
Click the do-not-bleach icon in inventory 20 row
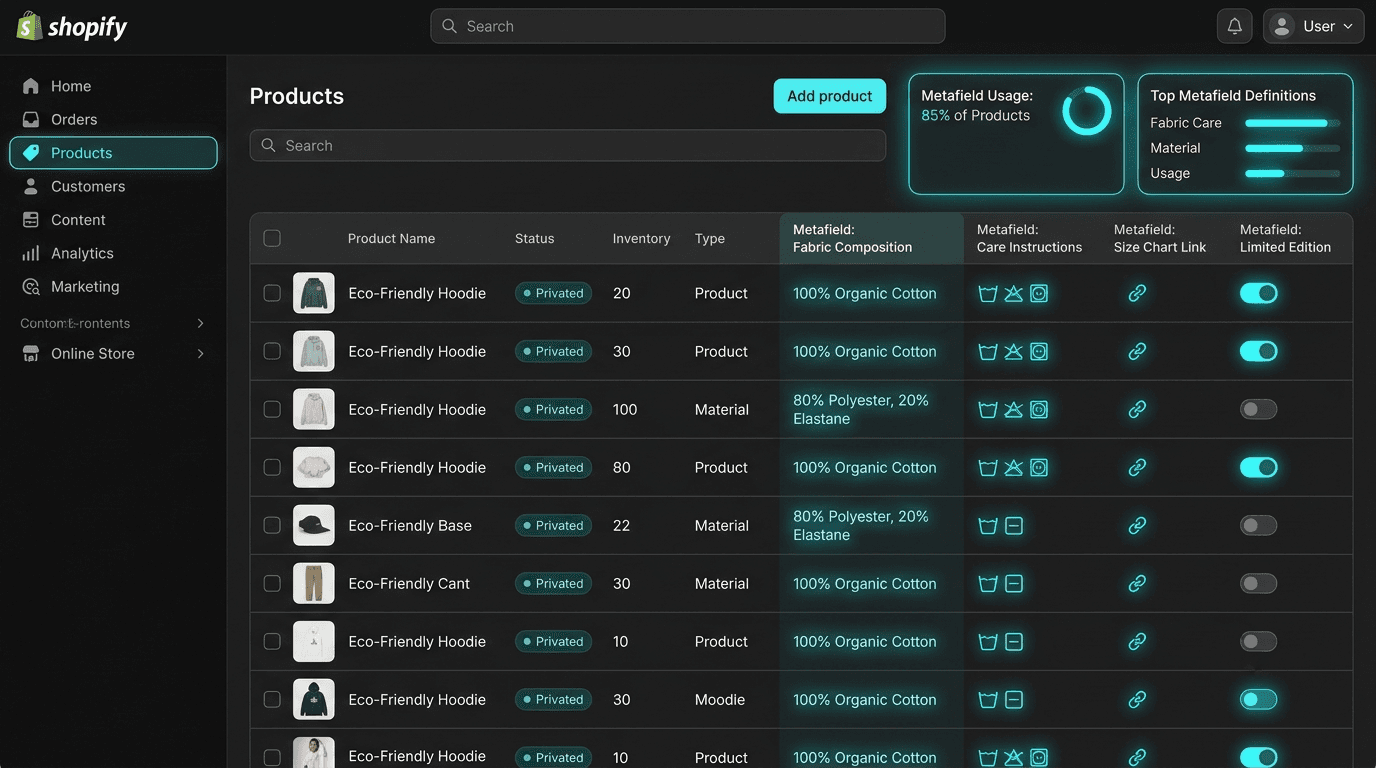[1014, 294]
